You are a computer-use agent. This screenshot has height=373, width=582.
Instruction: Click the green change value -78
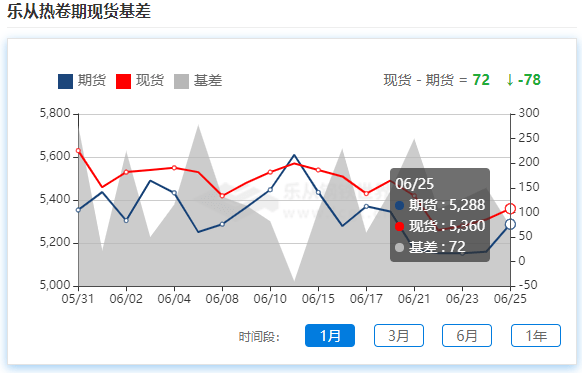(529, 80)
